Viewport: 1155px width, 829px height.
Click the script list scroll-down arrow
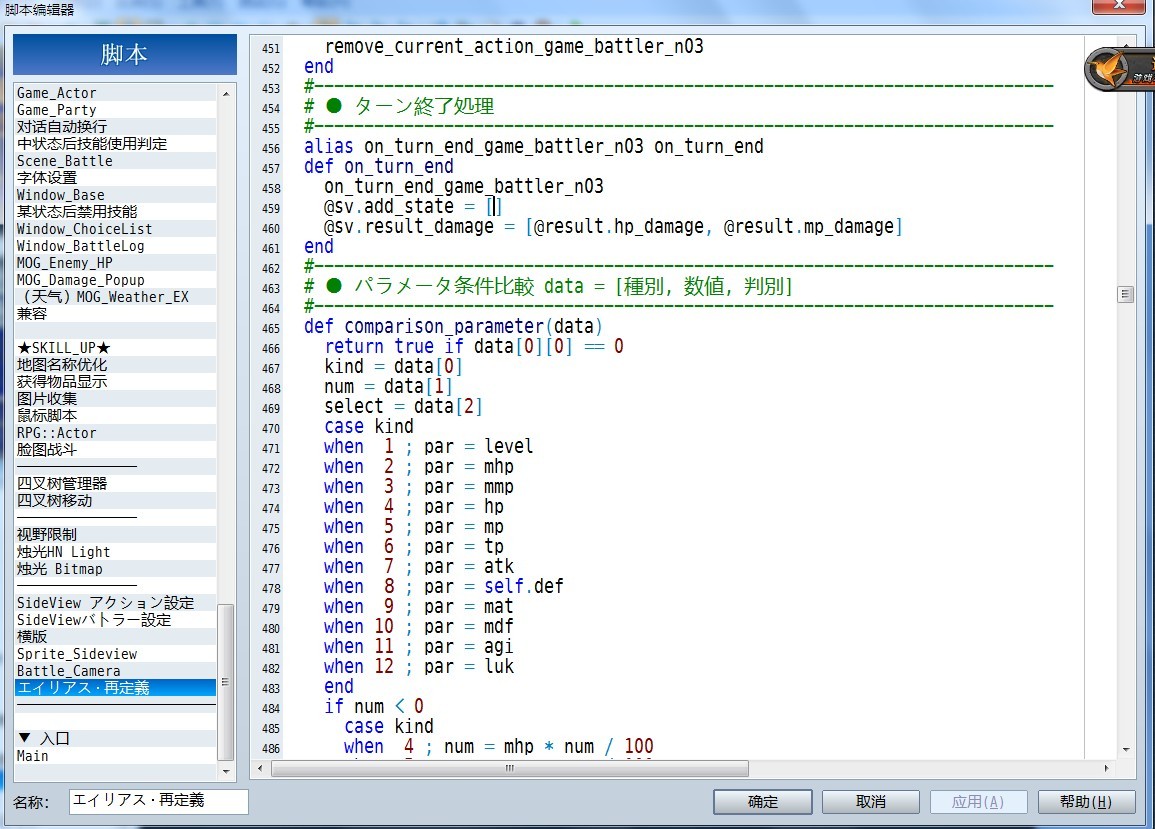click(226, 772)
